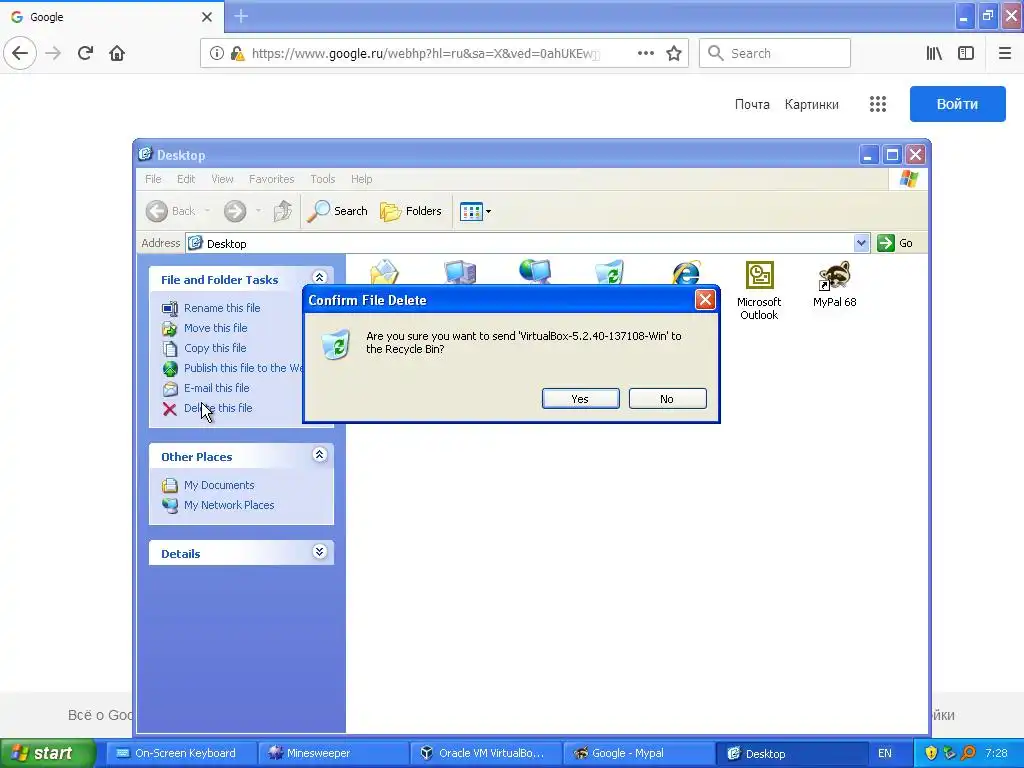Click 'Delete this file' task link

tap(218, 408)
